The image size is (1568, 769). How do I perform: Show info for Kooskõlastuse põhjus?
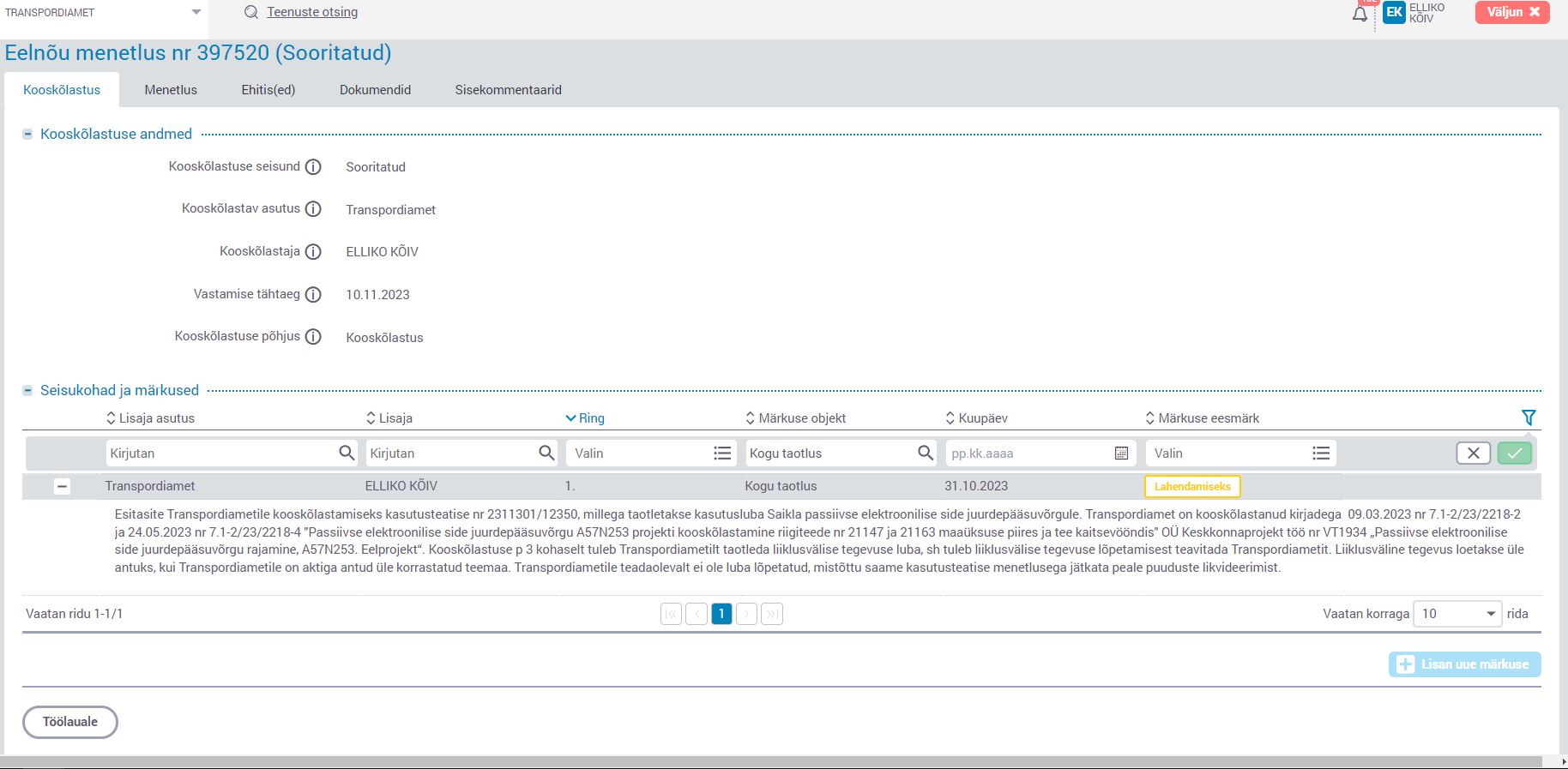click(x=313, y=337)
